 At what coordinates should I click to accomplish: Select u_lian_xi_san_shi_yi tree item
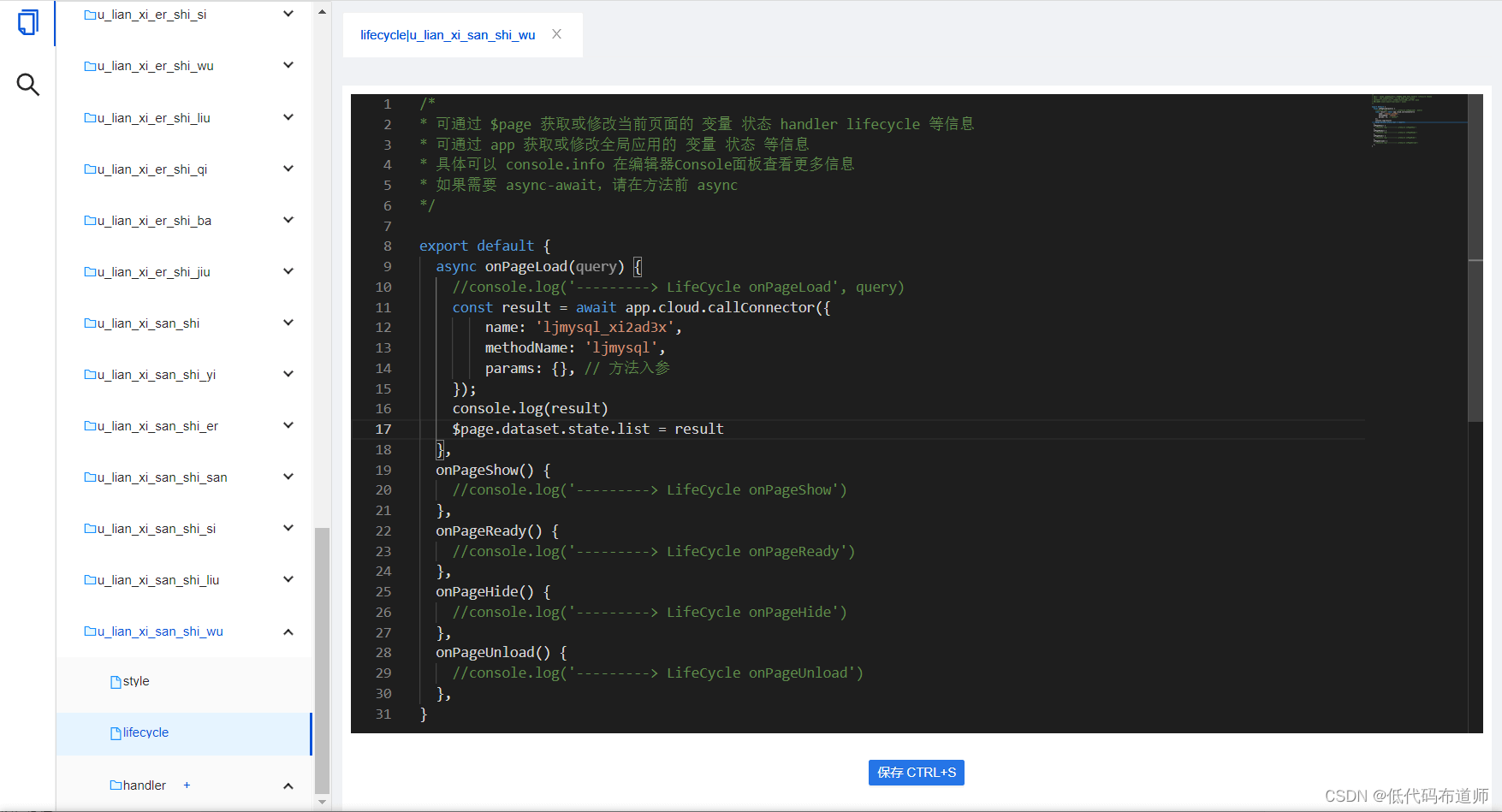click(150, 375)
